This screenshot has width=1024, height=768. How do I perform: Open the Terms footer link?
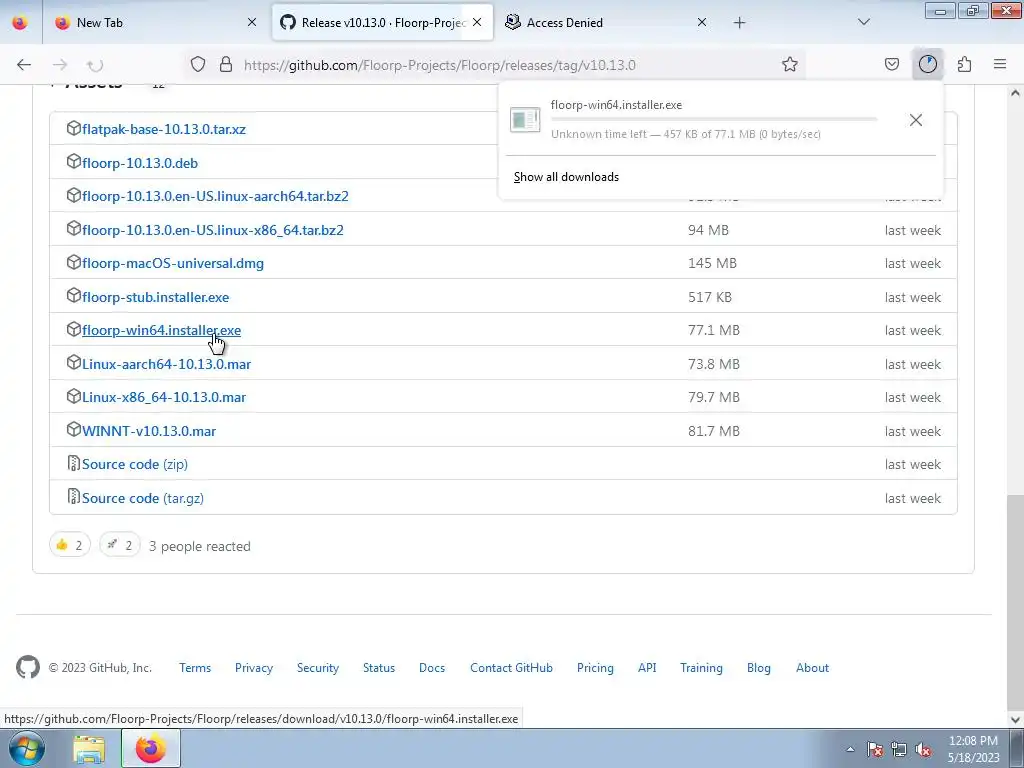pyautogui.click(x=195, y=667)
